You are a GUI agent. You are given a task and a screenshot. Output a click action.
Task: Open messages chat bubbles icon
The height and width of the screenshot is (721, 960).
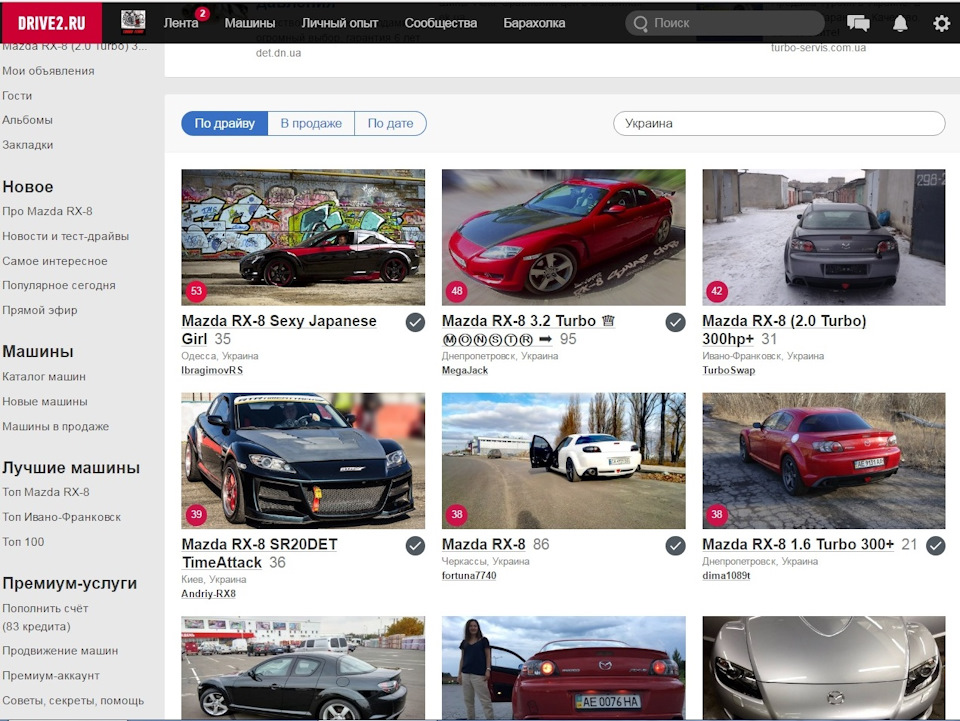[858, 23]
